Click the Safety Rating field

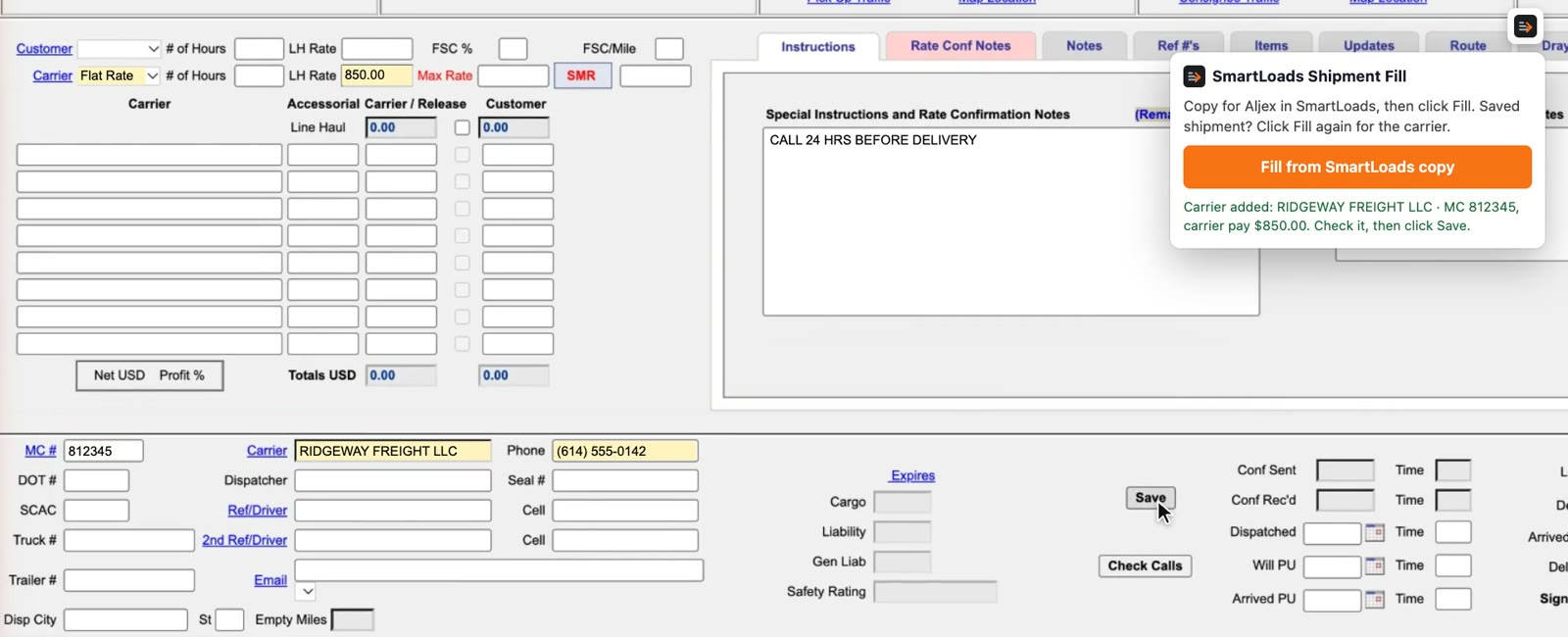(x=936, y=592)
